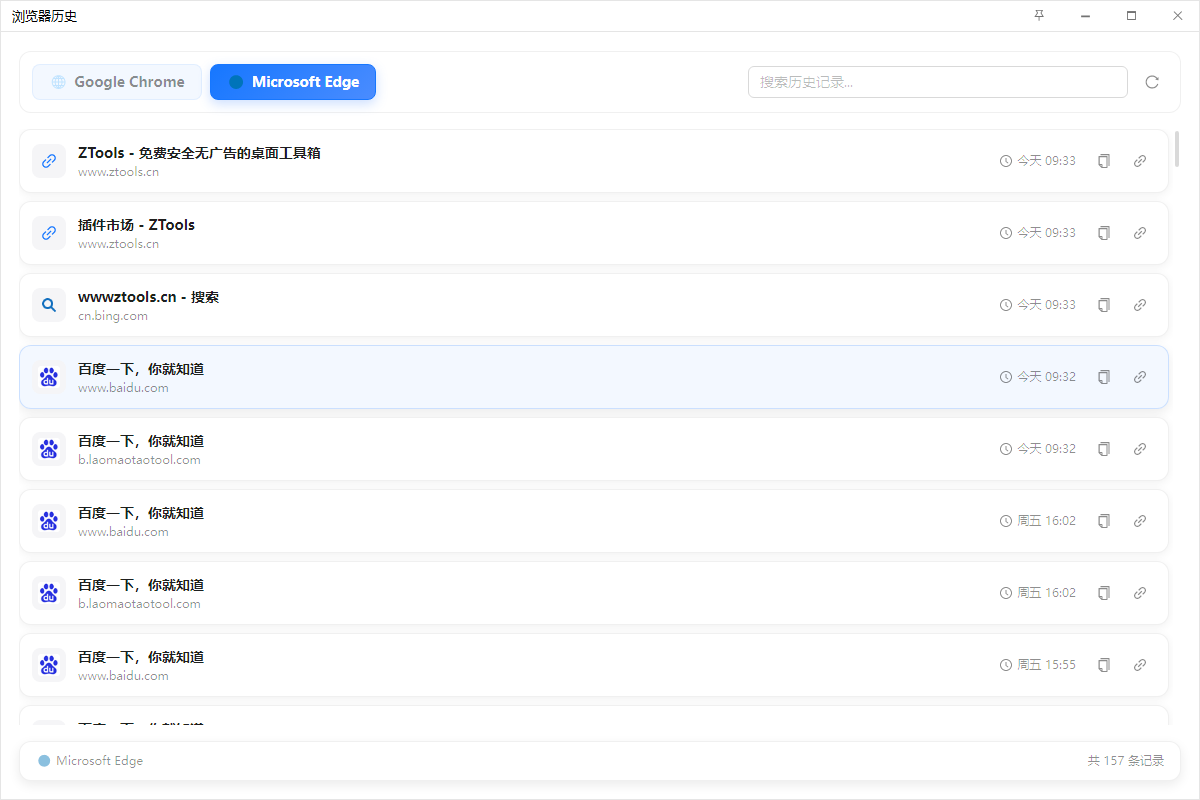Select the Microsoft Edge tab
The width and height of the screenshot is (1200, 800).
293,82
